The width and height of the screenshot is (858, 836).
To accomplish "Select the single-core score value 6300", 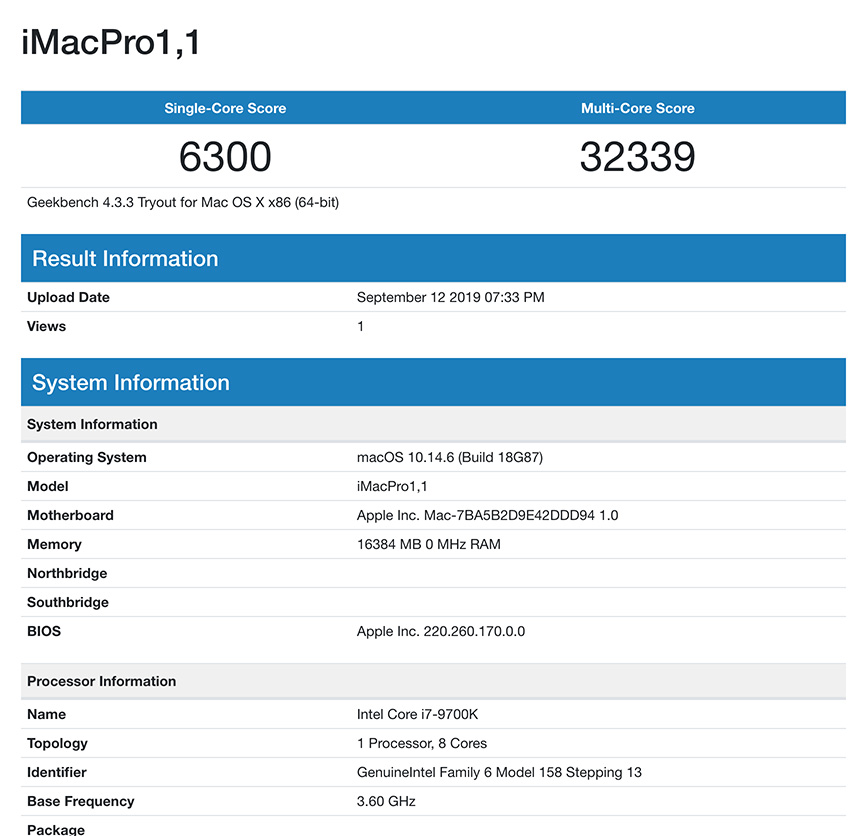I will (225, 157).
